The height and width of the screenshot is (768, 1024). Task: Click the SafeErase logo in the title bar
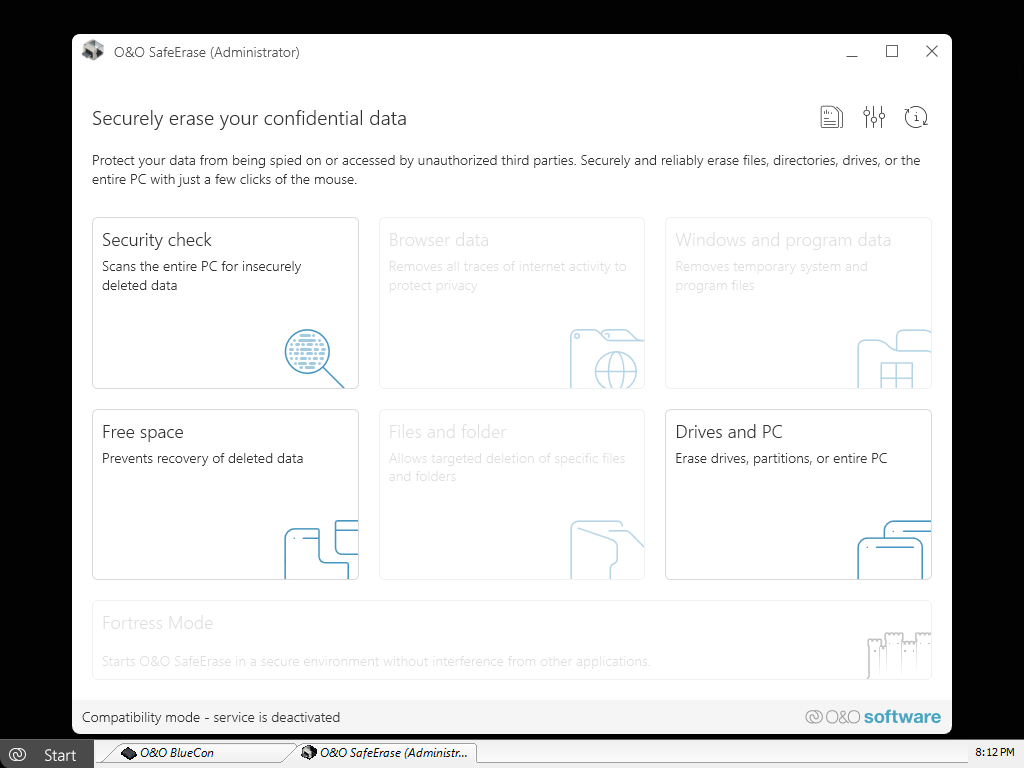(x=93, y=51)
